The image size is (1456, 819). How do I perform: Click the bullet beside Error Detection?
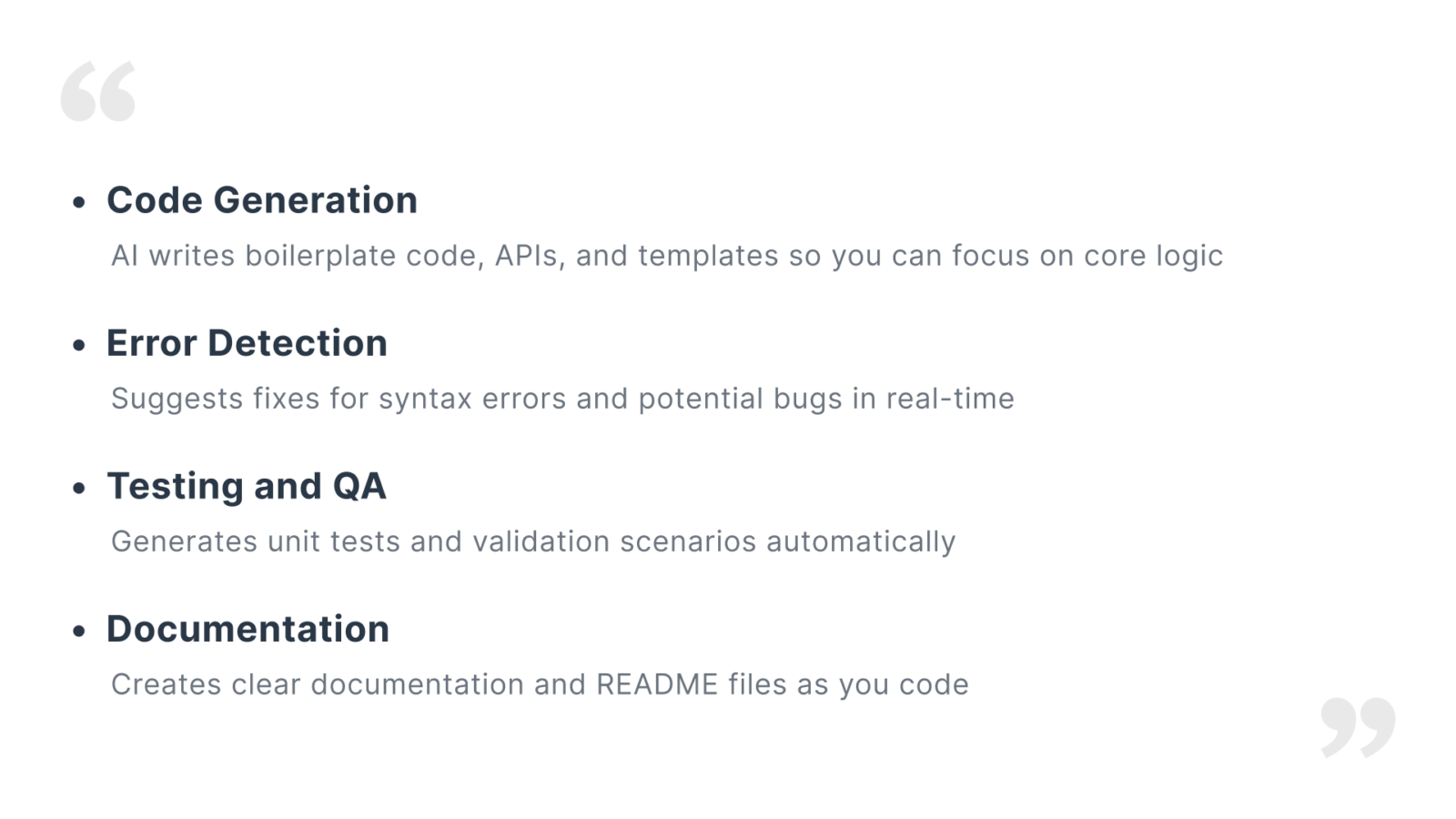[79, 345]
